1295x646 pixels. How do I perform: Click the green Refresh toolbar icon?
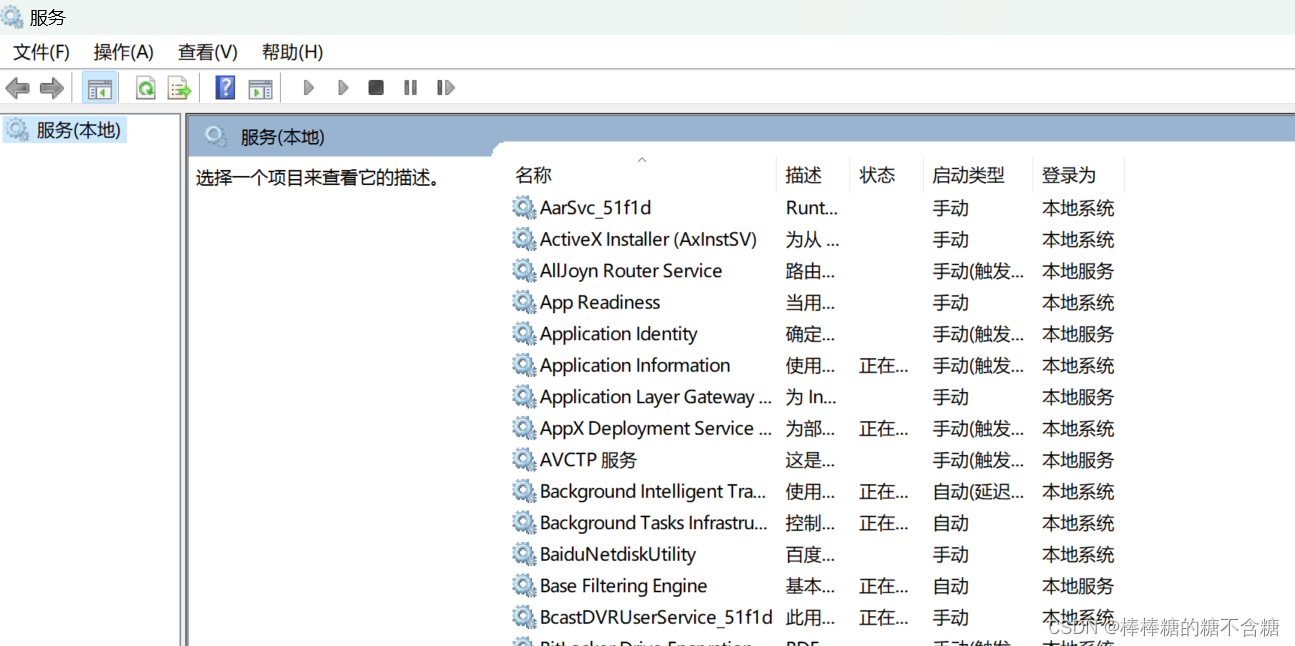tap(146, 88)
